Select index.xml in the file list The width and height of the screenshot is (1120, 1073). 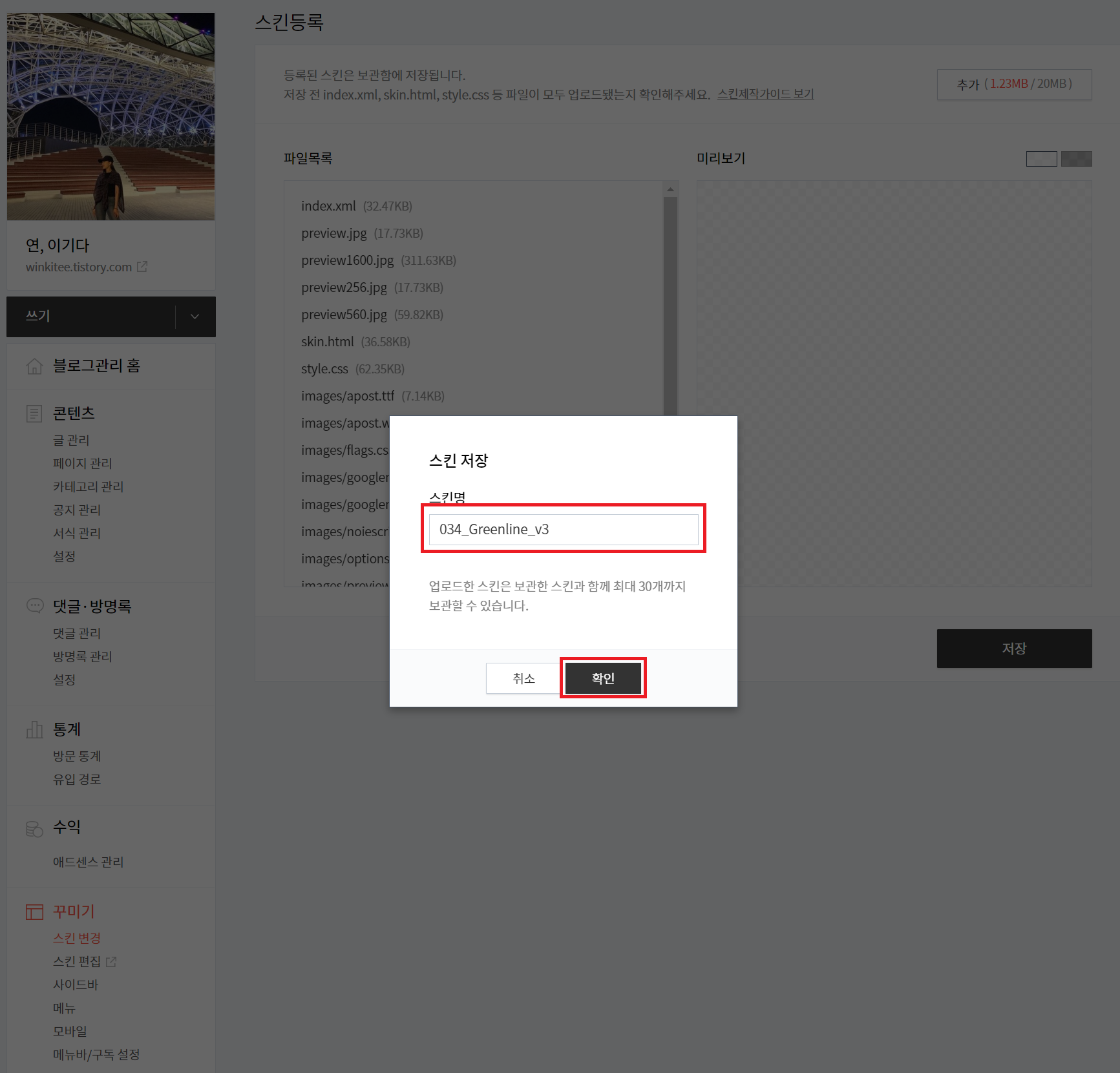tap(357, 206)
